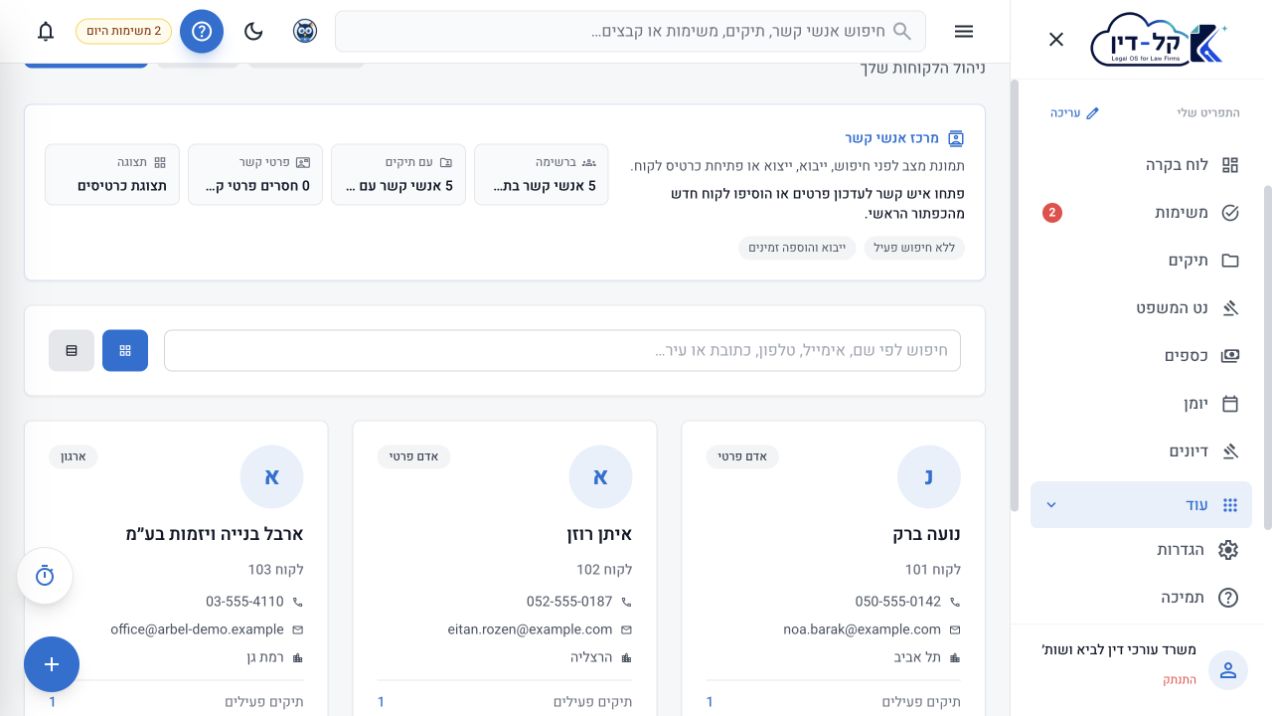
Task: Switch to list table view
Action: (x=71, y=351)
